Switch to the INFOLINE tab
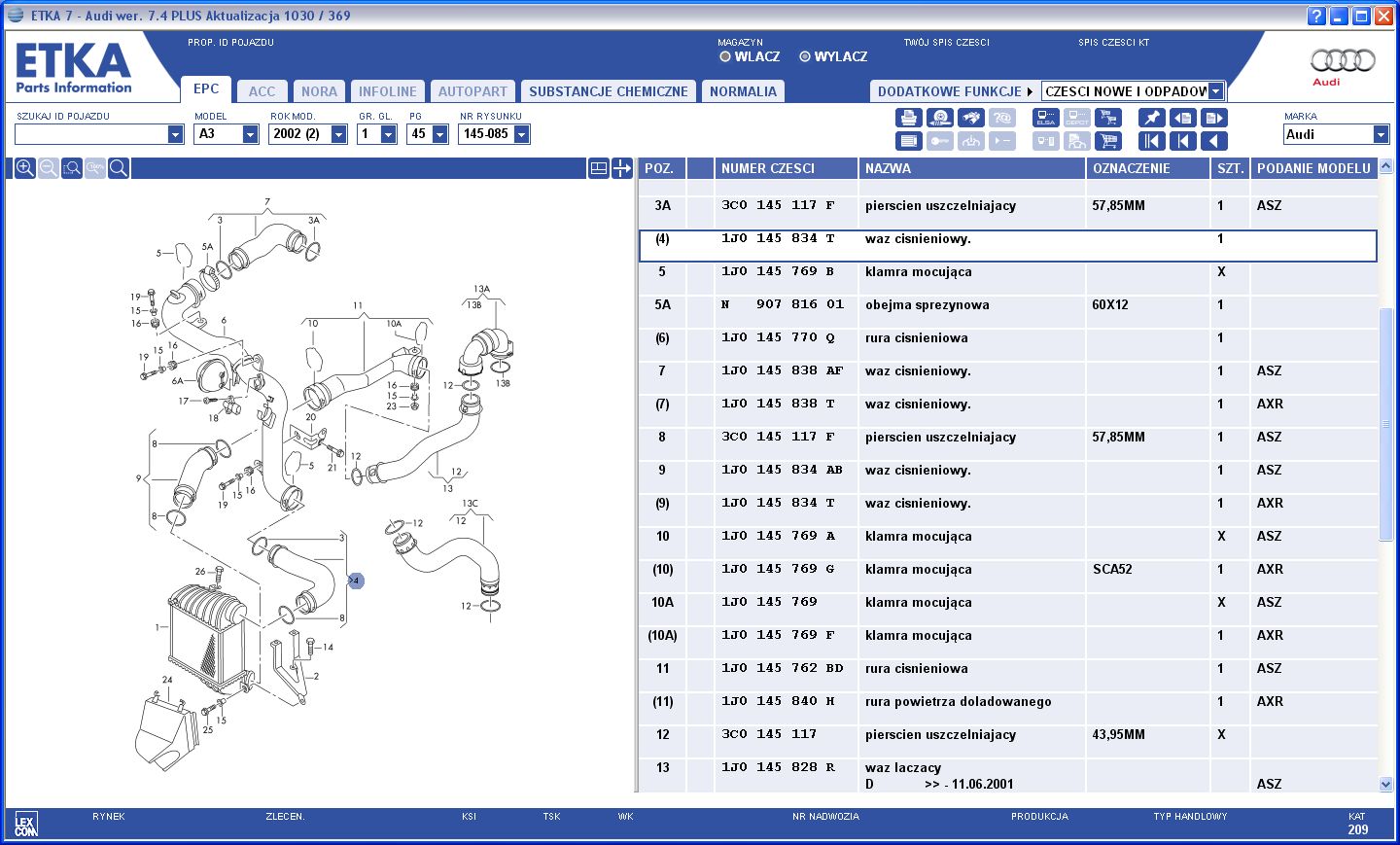This screenshot has height=845, width=1400. coord(387,91)
